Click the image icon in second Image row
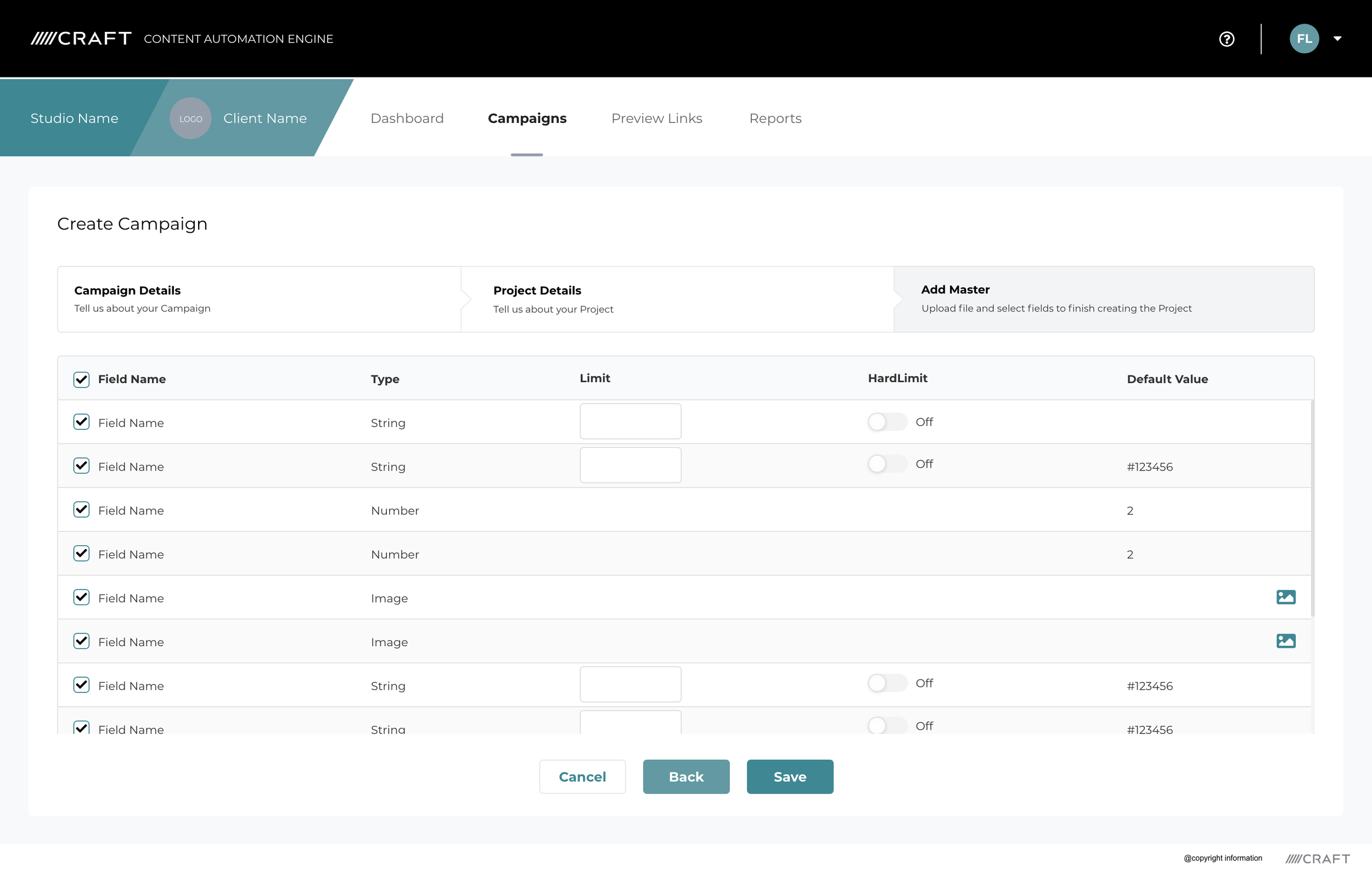1372x874 pixels. click(x=1285, y=641)
